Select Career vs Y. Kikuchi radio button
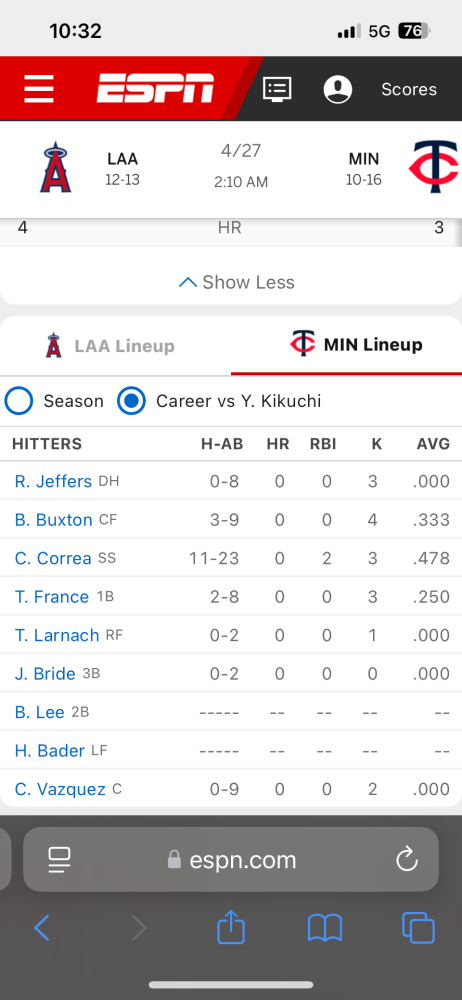 click(x=131, y=401)
